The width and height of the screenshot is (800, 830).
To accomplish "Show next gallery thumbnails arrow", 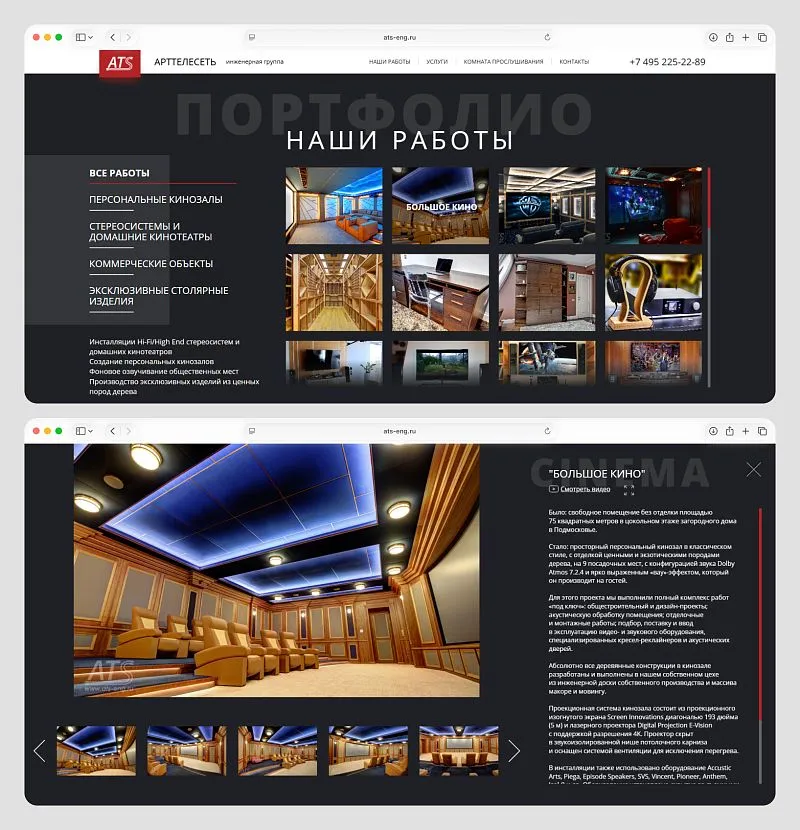I will pyautogui.click(x=514, y=751).
